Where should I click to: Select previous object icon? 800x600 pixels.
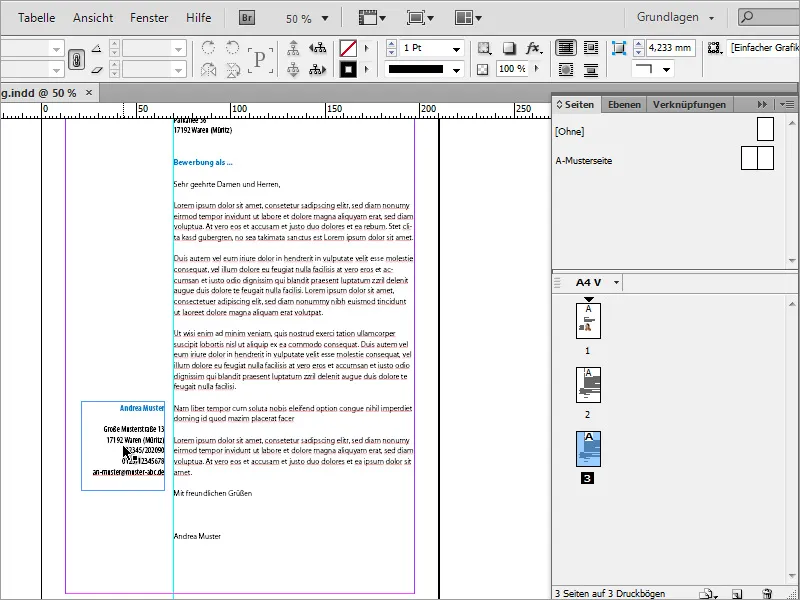[x=317, y=48]
